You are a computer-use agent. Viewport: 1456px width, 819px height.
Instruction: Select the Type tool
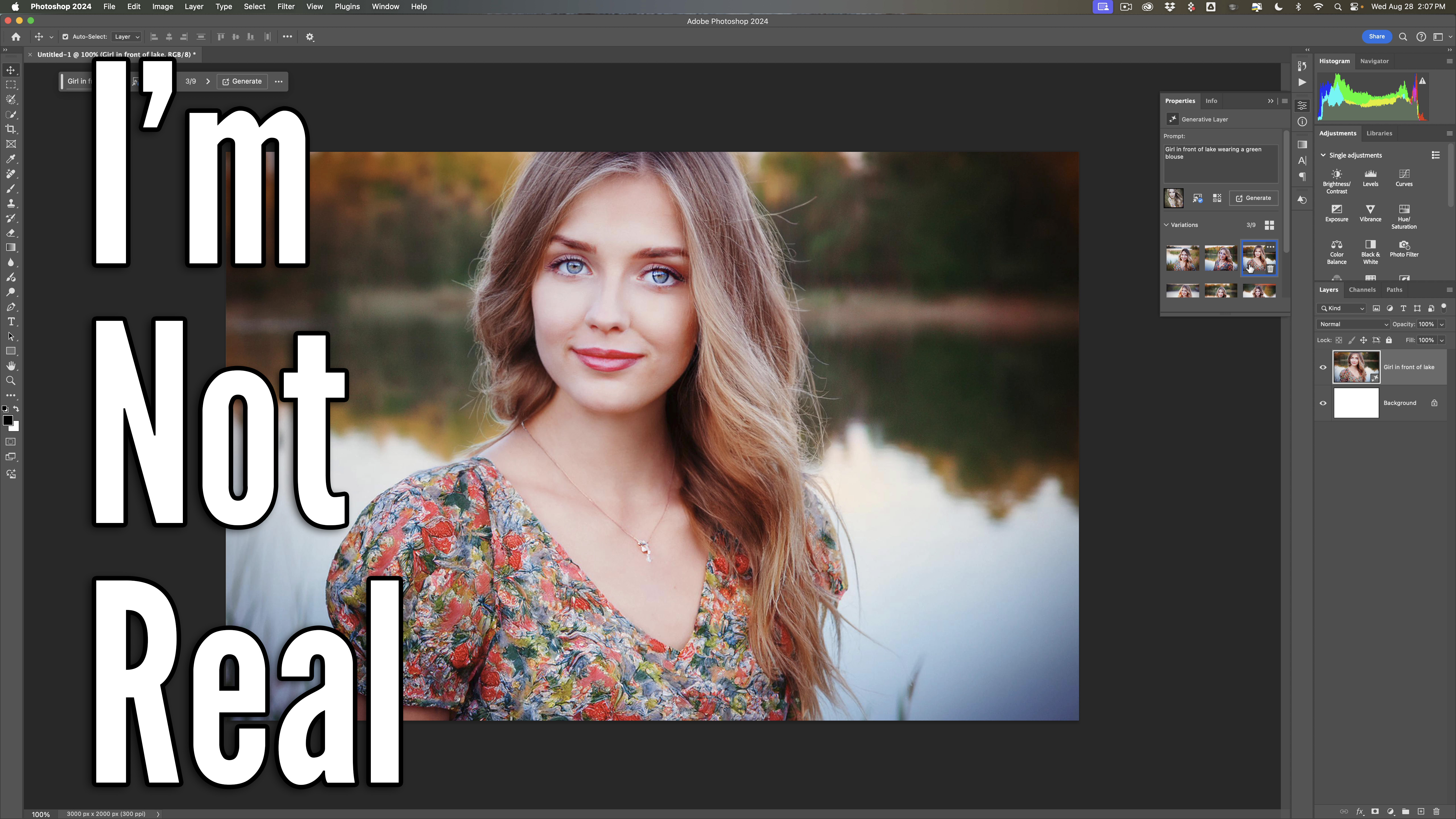click(11, 322)
